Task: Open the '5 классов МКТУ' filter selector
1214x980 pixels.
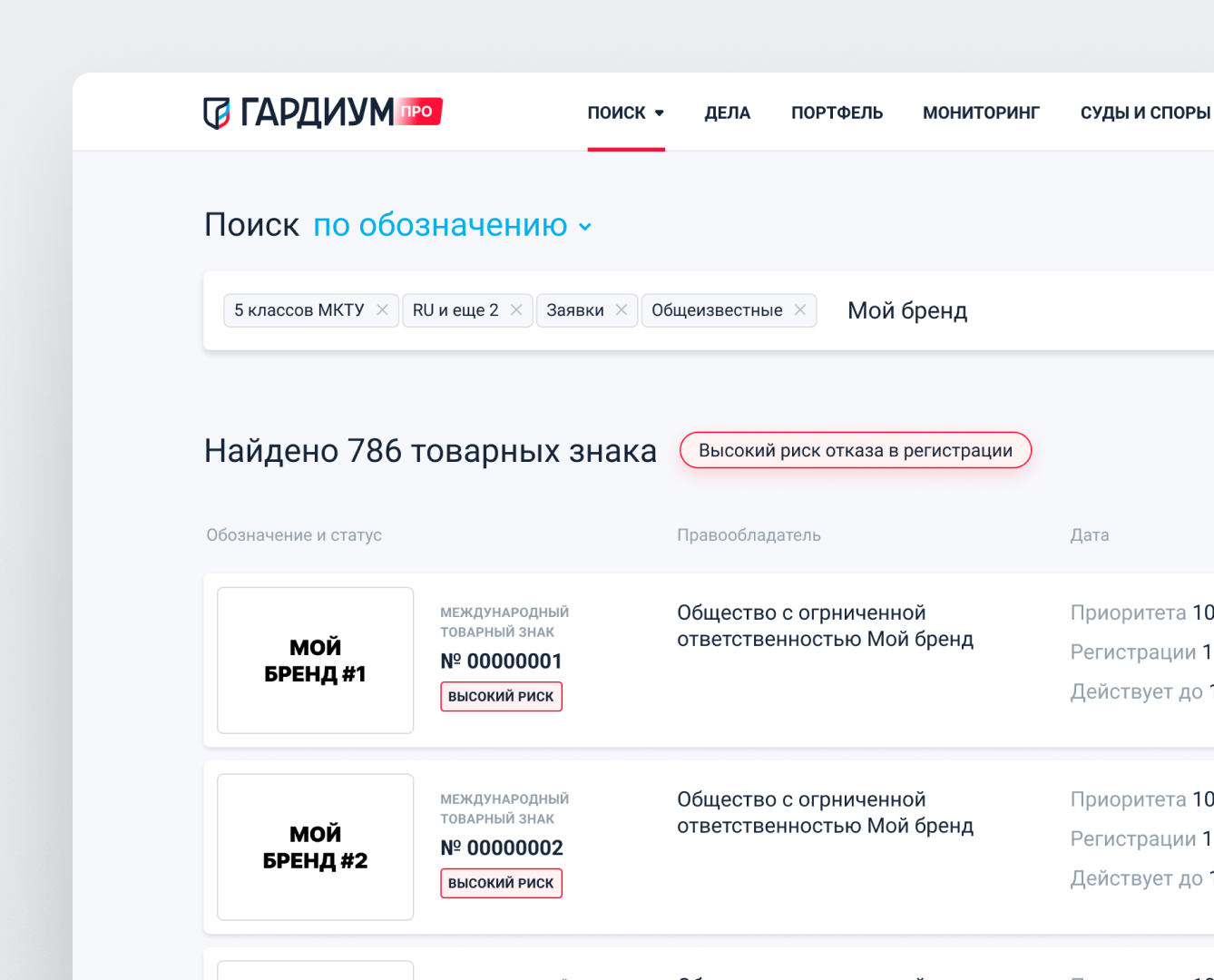Action: [299, 310]
